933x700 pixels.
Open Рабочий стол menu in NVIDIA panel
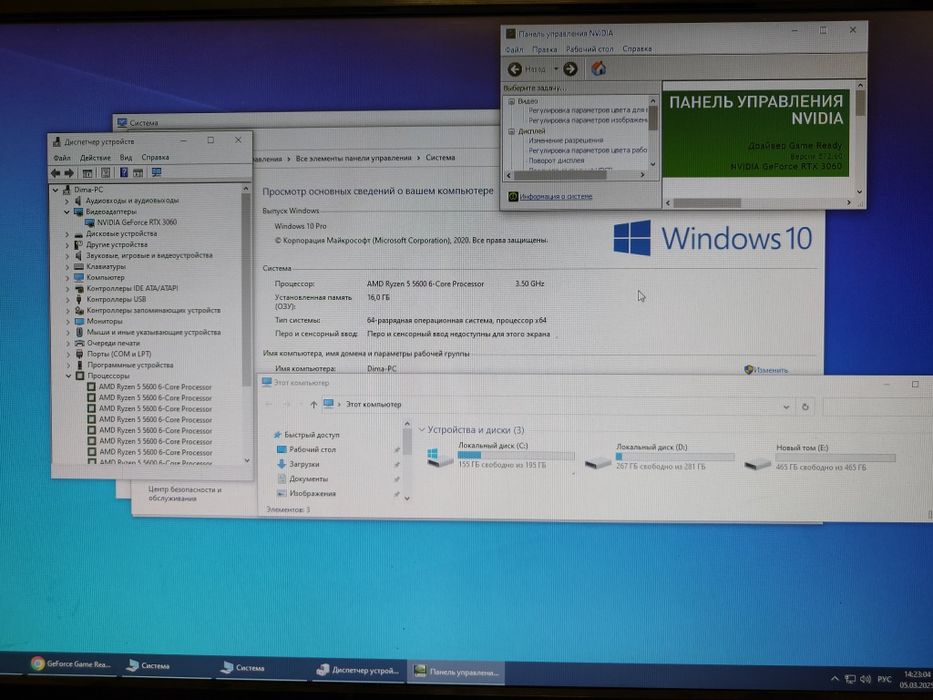pyautogui.click(x=589, y=49)
